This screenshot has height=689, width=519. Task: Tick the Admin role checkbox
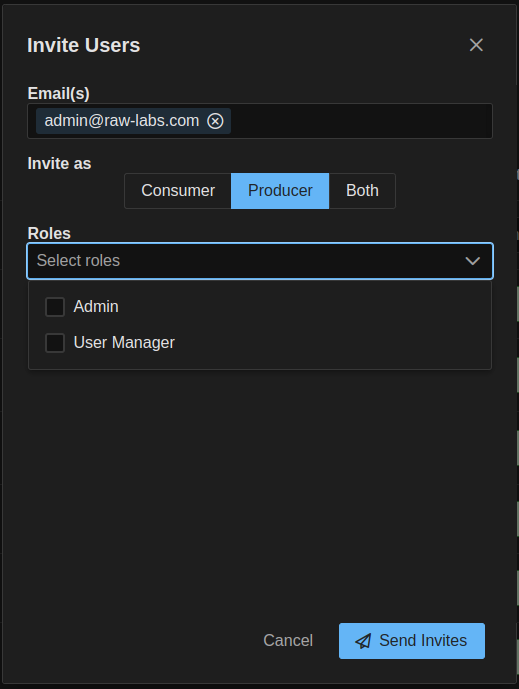55,307
